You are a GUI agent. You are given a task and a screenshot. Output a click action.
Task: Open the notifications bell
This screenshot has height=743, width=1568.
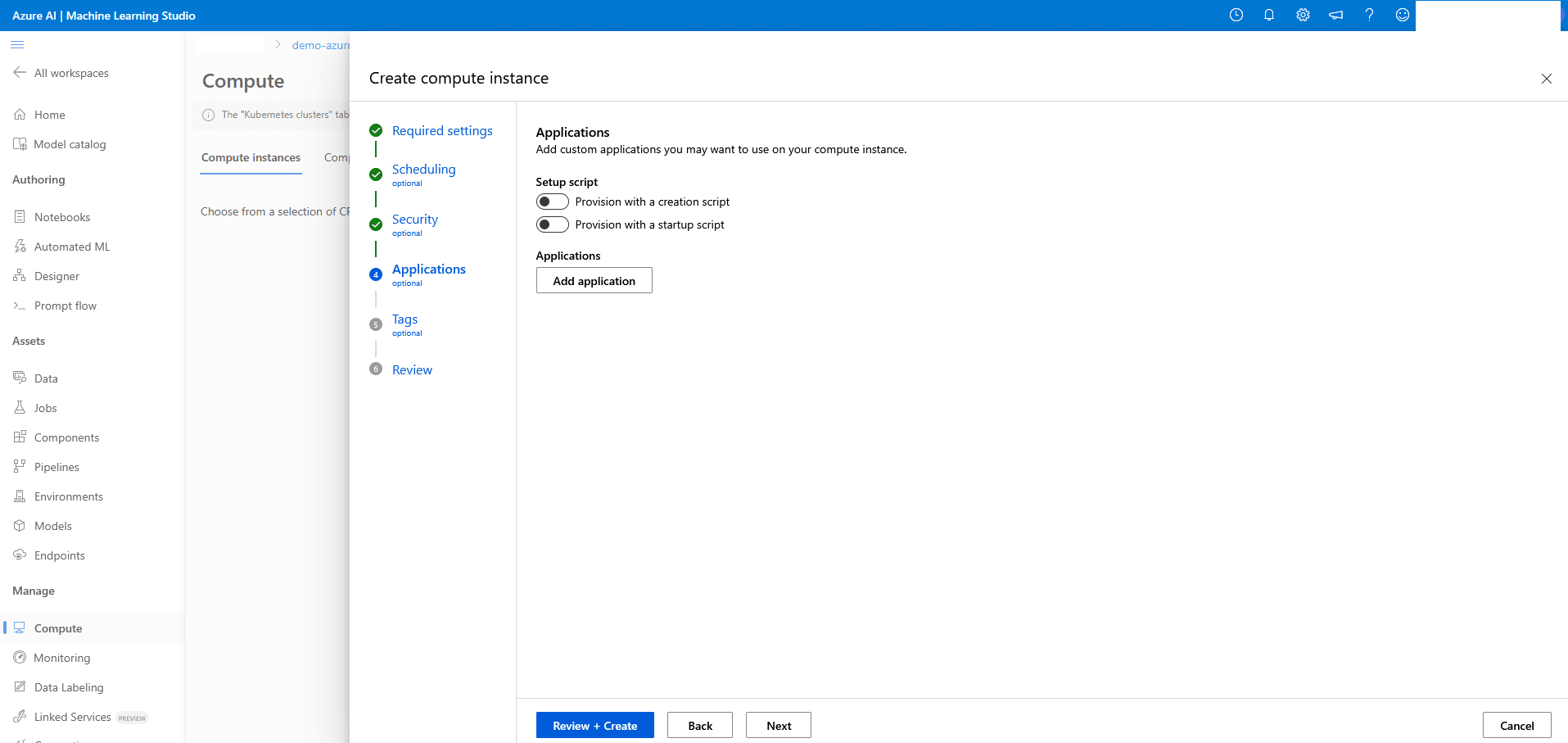coord(1269,15)
